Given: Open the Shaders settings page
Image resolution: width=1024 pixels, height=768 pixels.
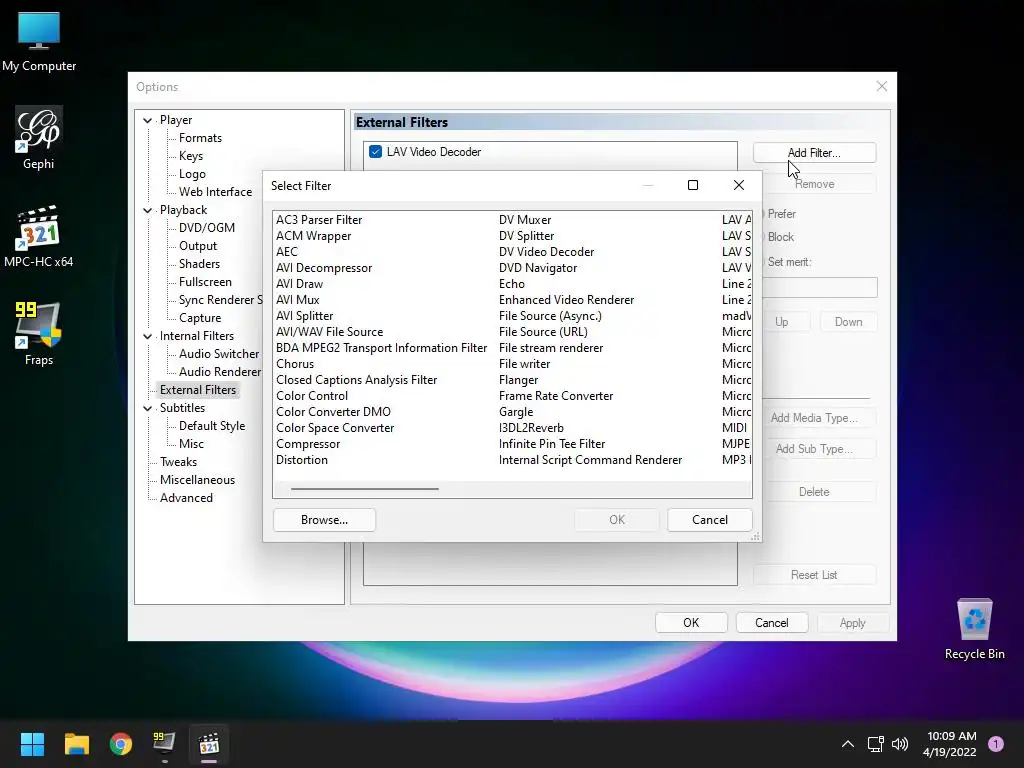Looking at the screenshot, I should (199, 264).
